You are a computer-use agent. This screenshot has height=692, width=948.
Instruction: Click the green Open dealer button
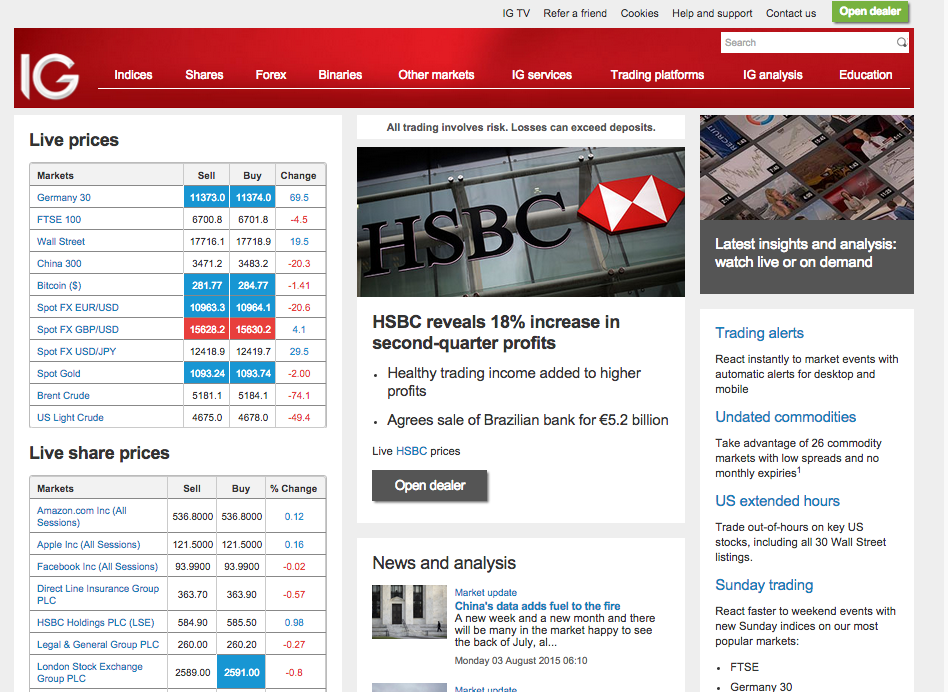(869, 11)
